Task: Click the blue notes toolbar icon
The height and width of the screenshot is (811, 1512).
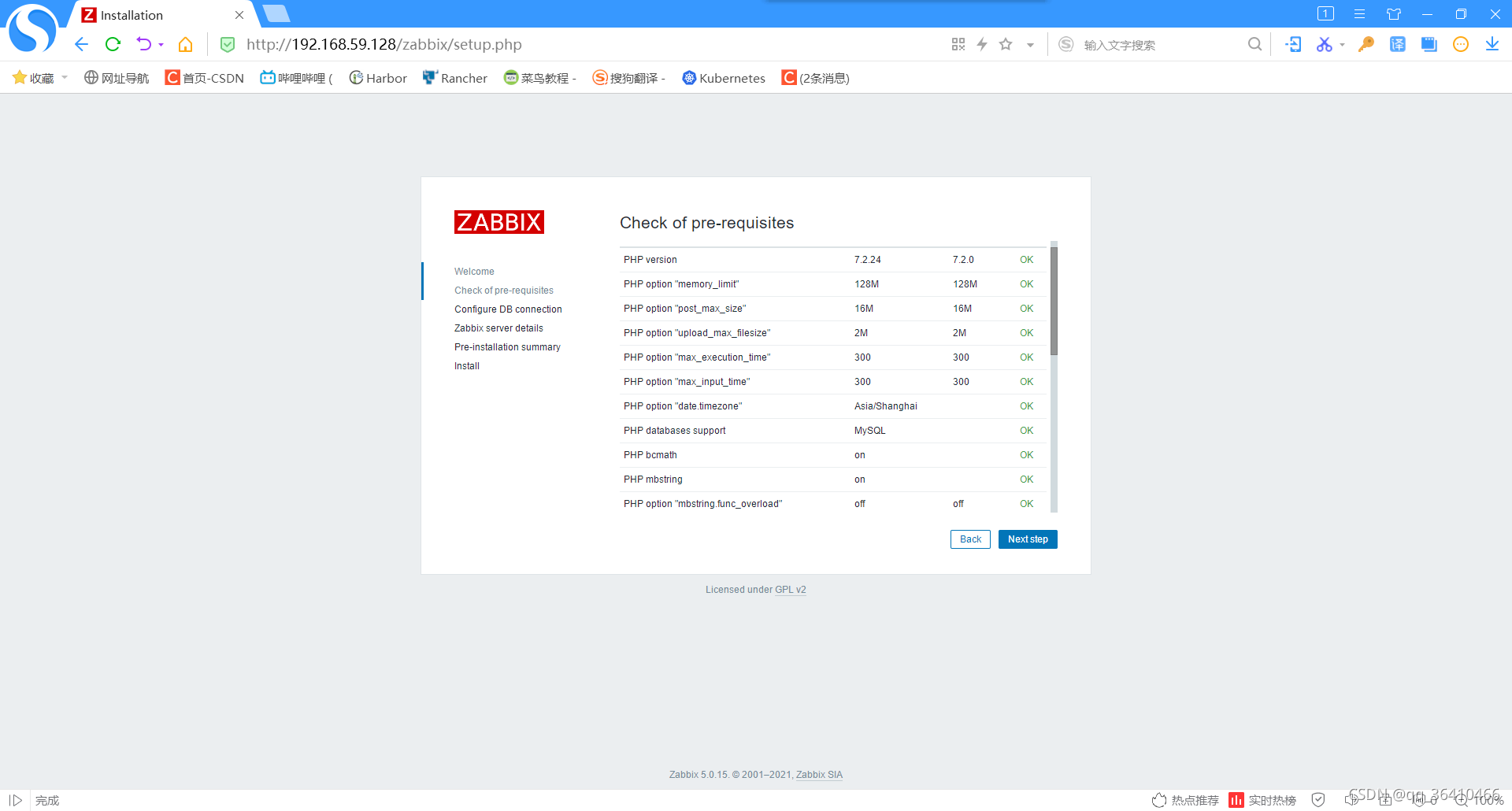Action: 1429,45
